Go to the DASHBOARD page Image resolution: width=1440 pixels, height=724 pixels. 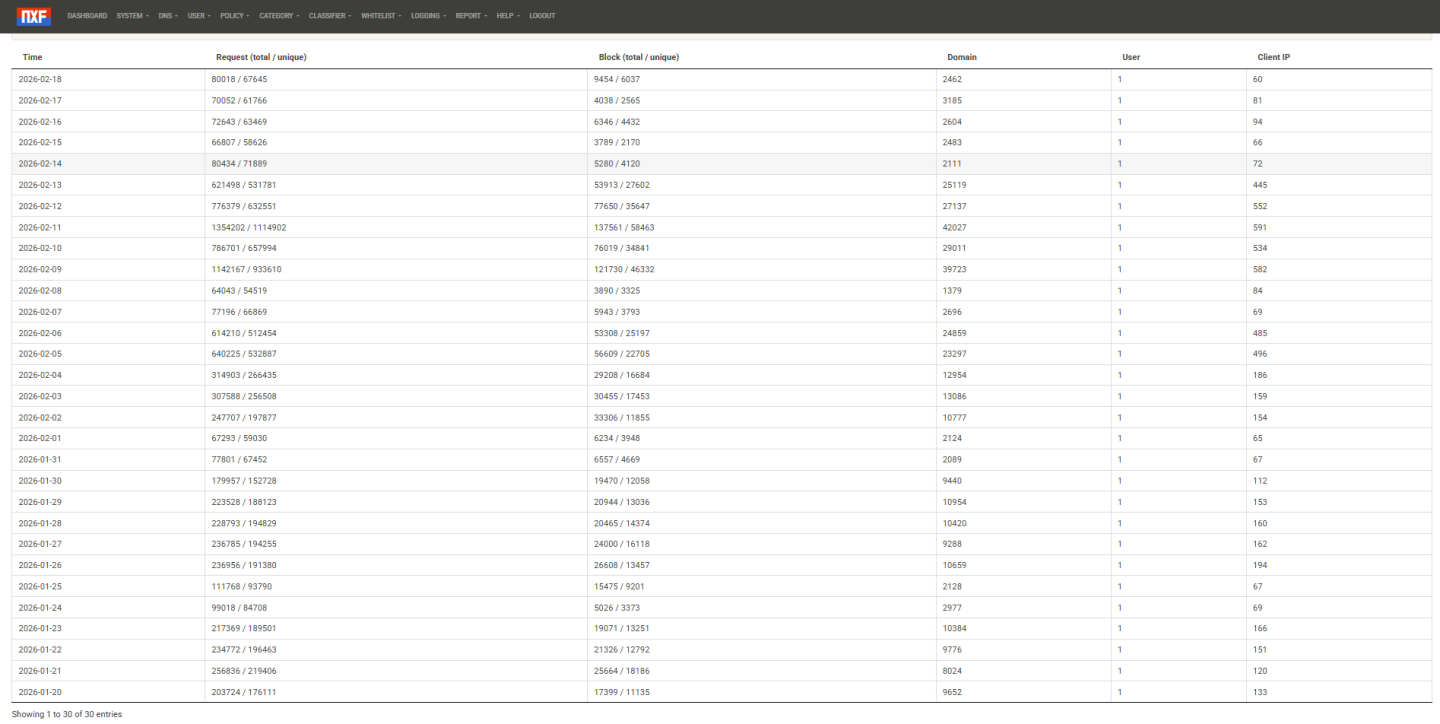[x=87, y=15]
